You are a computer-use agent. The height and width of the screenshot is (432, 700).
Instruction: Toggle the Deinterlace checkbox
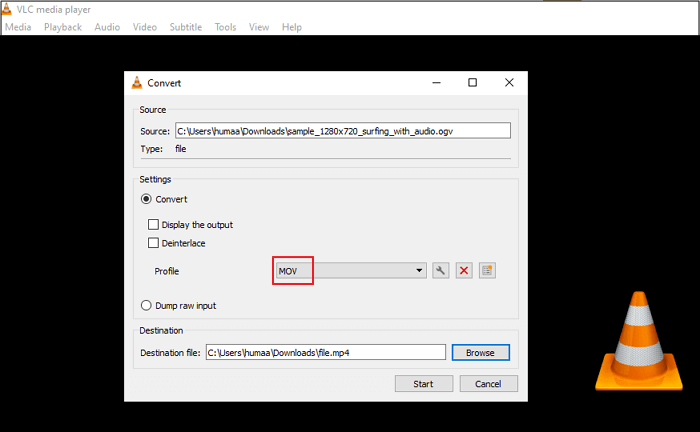(x=154, y=243)
